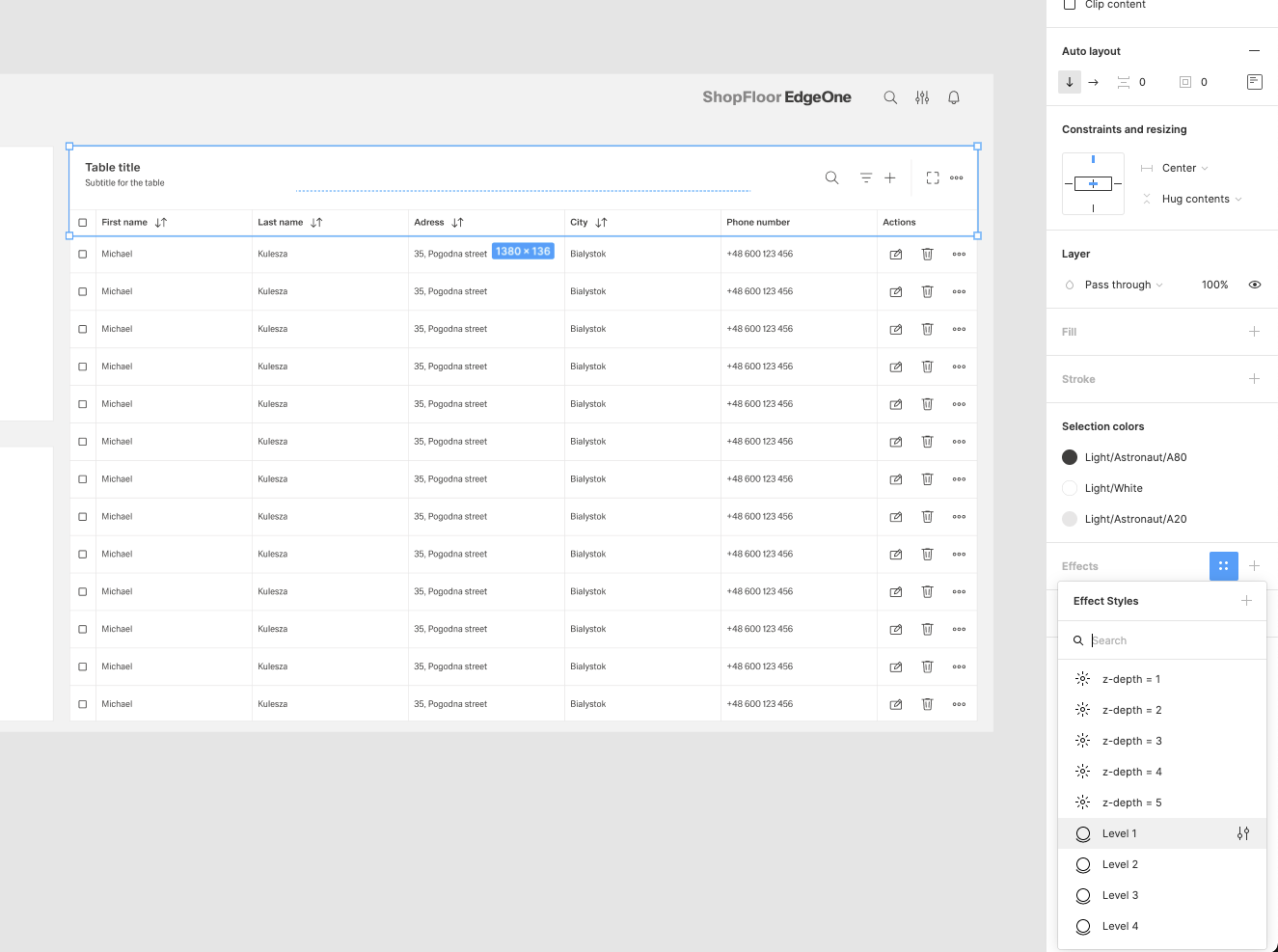Tick the select-all checkbox in table header
This screenshot has width=1278, height=952.
tap(83, 223)
